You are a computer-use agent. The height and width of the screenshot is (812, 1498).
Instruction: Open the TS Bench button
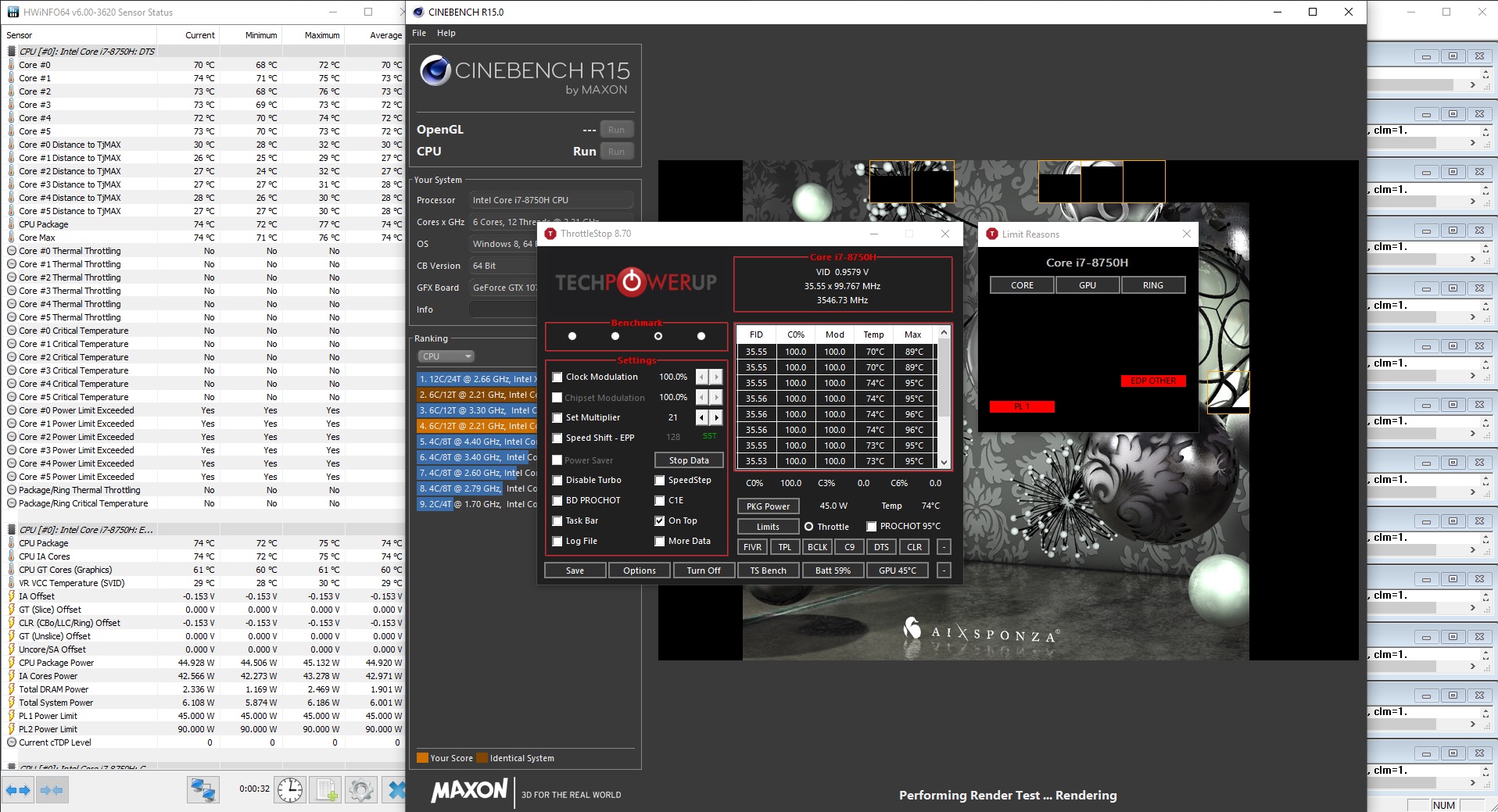(x=769, y=571)
